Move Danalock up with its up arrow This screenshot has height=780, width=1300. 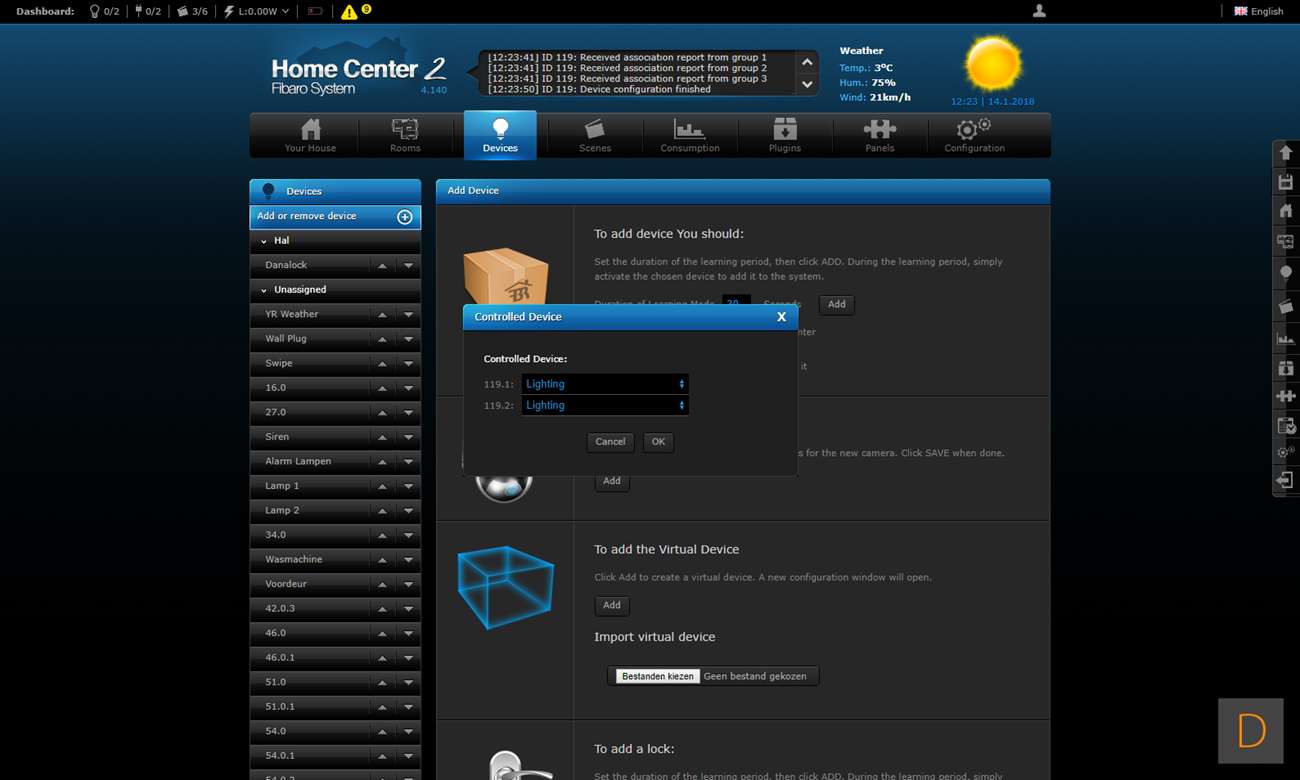382,266
